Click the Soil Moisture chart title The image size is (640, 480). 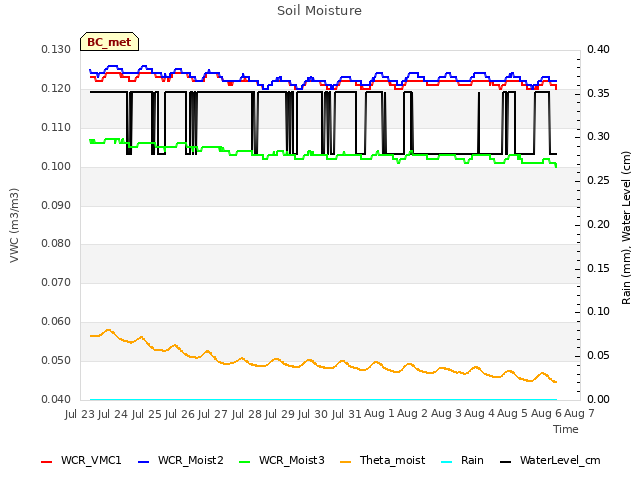(x=319, y=11)
